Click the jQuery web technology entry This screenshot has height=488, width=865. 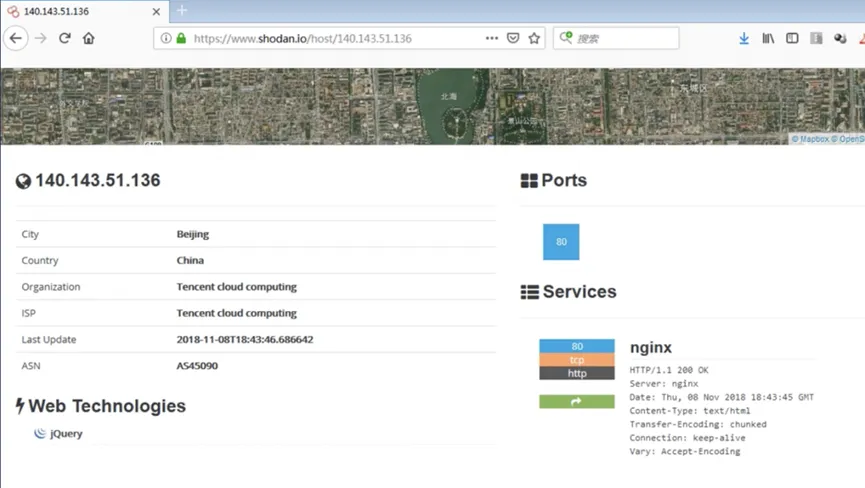pyautogui.click(x=66, y=433)
